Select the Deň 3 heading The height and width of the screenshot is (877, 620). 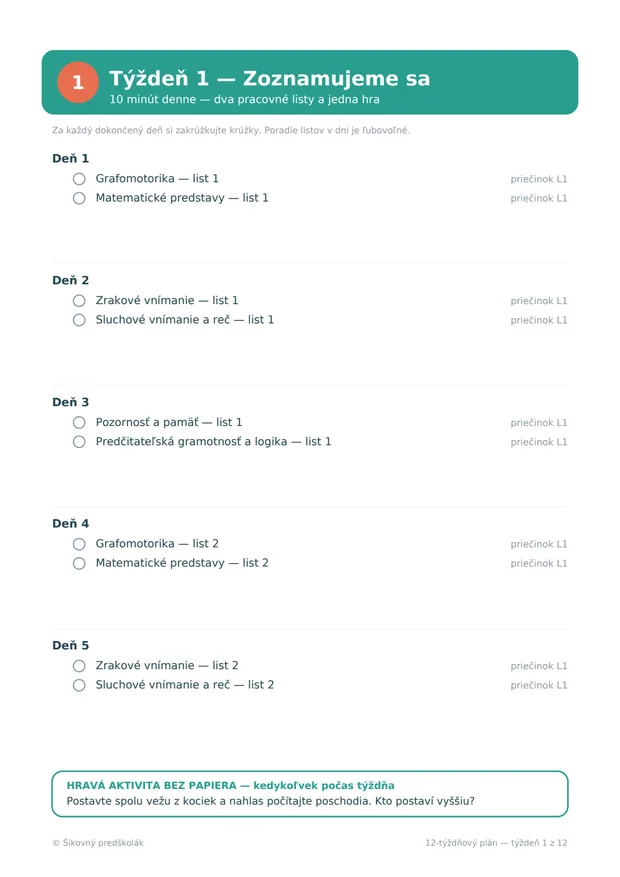click(x=70, y=402)
